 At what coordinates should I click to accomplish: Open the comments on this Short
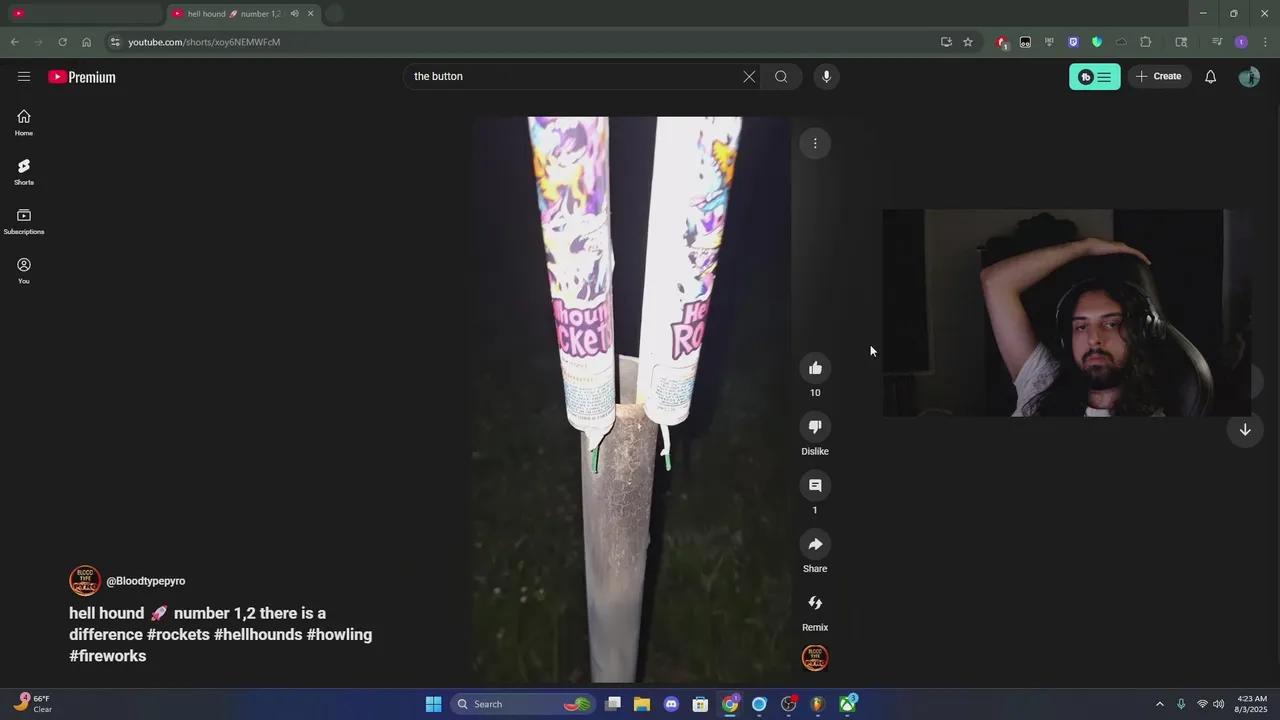point(815,485)
